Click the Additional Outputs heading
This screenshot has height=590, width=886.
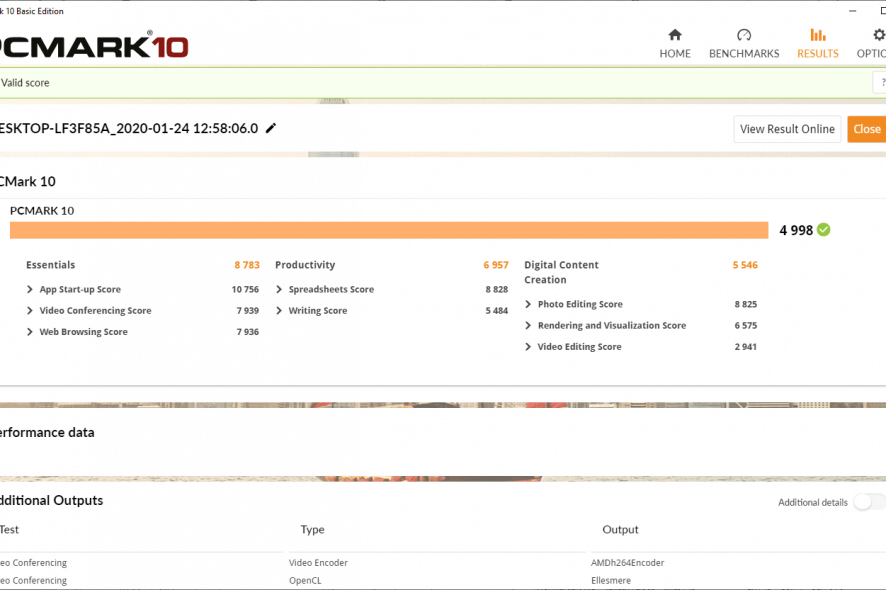tap(51, 500)
